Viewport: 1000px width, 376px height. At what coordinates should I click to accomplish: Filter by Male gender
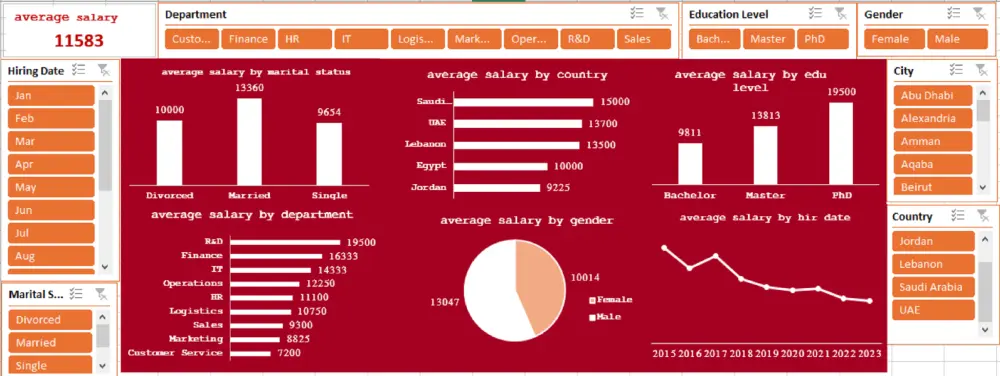(957, 39)
